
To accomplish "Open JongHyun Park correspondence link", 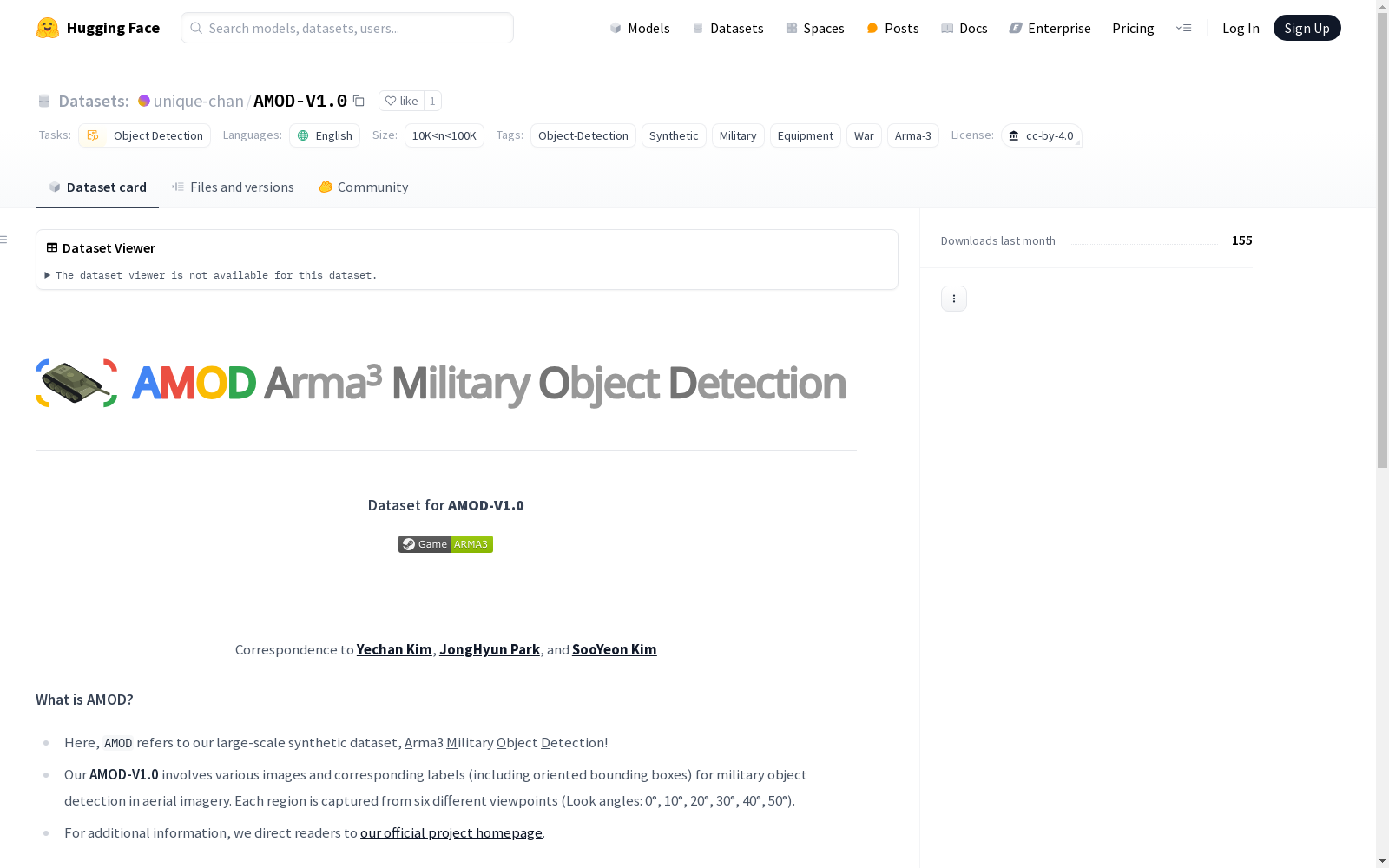I will tap(490, 649).
